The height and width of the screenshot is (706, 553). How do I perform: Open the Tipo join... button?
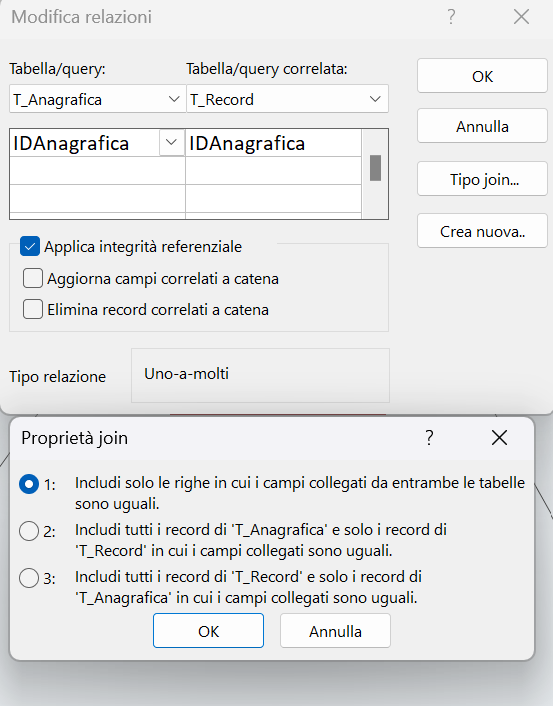pyautogui.click(x=482, y=179)
